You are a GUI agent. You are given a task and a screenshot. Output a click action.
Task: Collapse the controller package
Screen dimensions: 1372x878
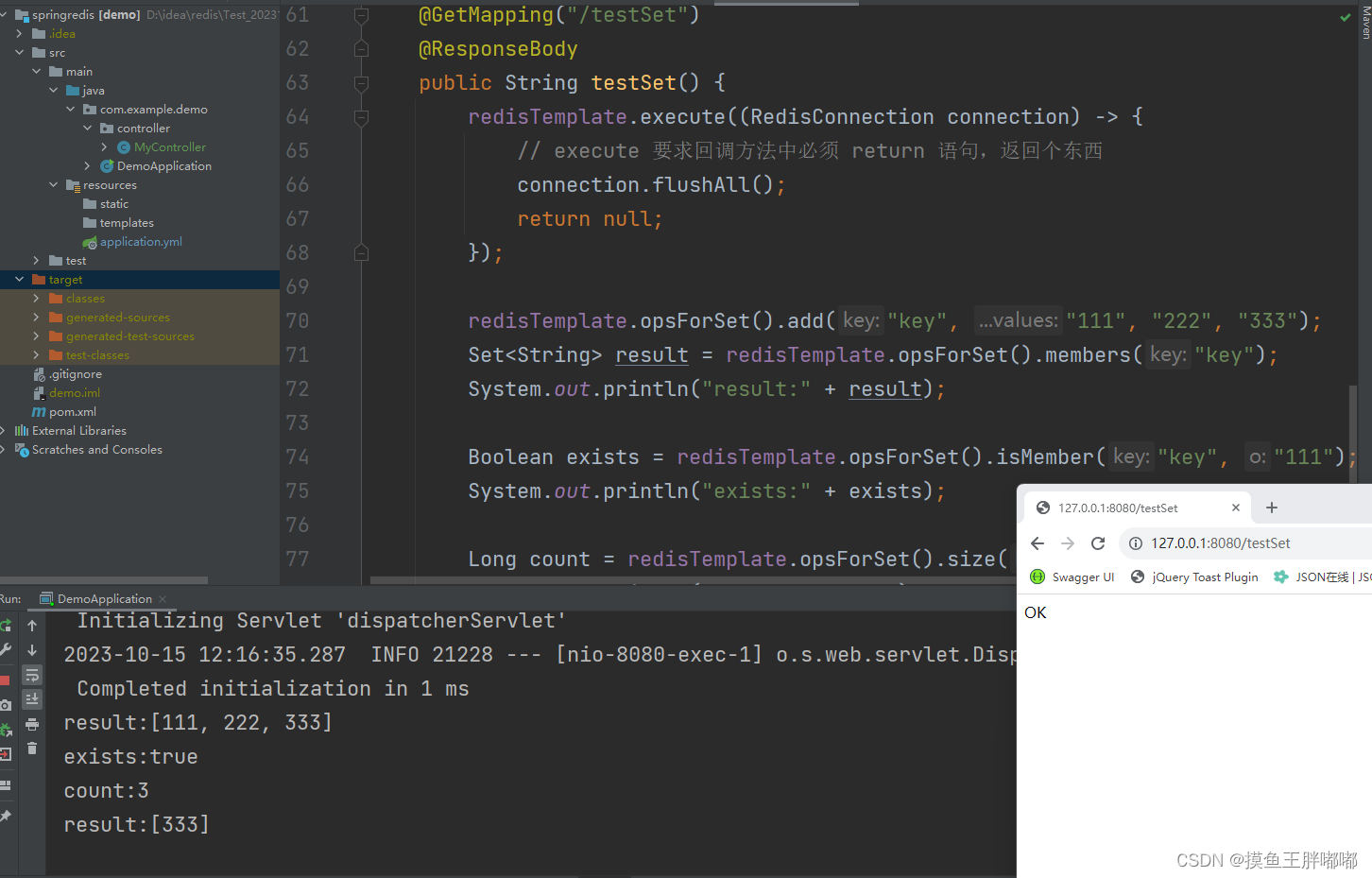coord(88,129)
